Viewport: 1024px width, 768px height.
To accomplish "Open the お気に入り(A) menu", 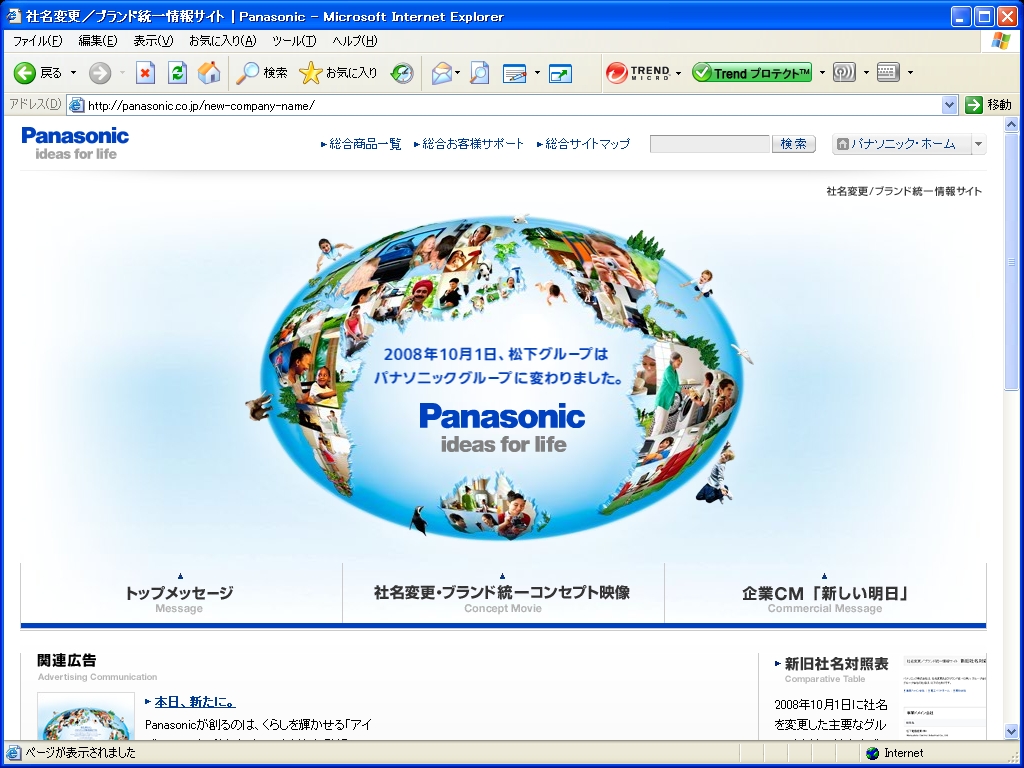I will (222, 41).
